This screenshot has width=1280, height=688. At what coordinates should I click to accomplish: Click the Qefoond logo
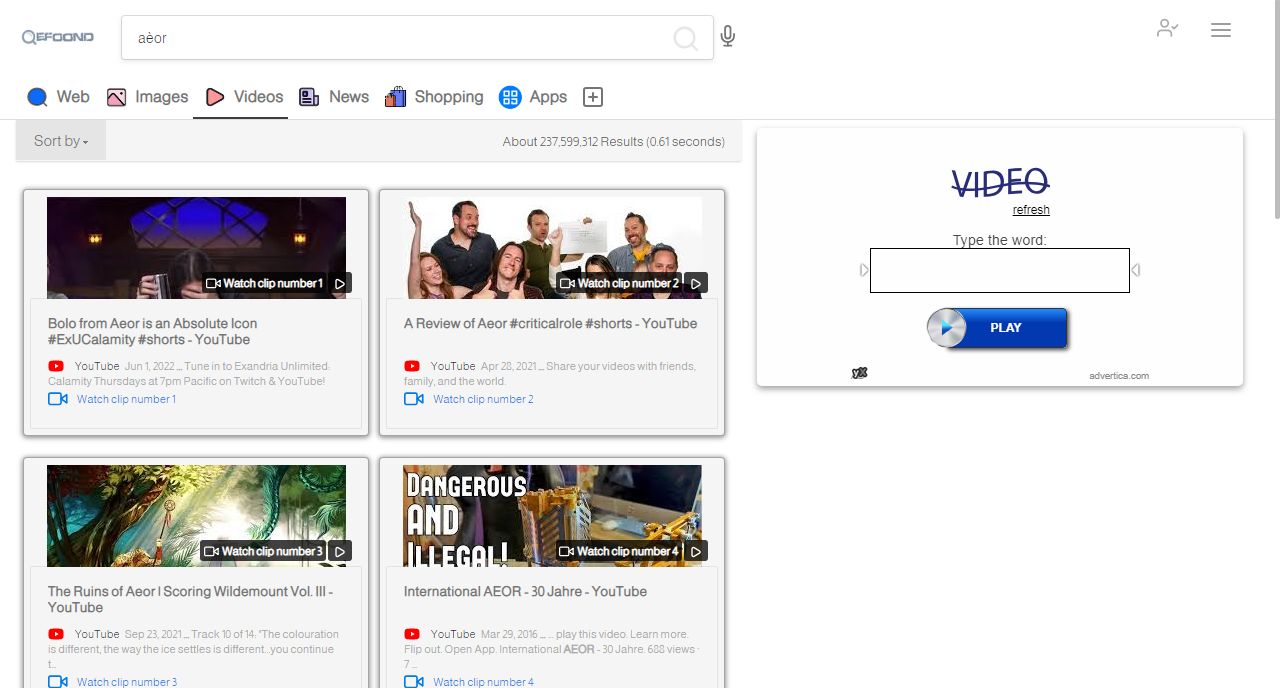tap(58, 37)
